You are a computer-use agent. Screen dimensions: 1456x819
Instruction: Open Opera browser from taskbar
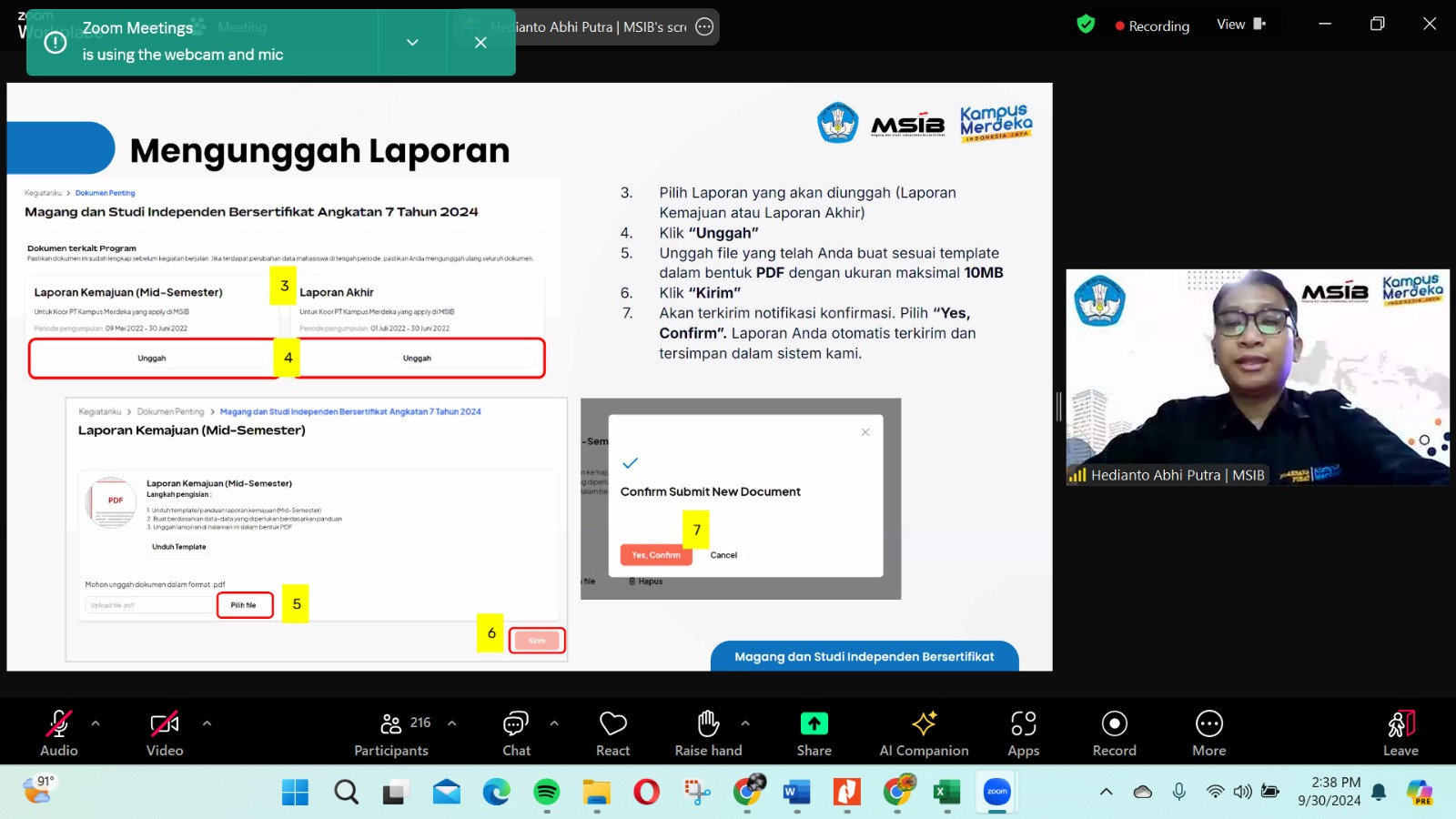point(646,793)
